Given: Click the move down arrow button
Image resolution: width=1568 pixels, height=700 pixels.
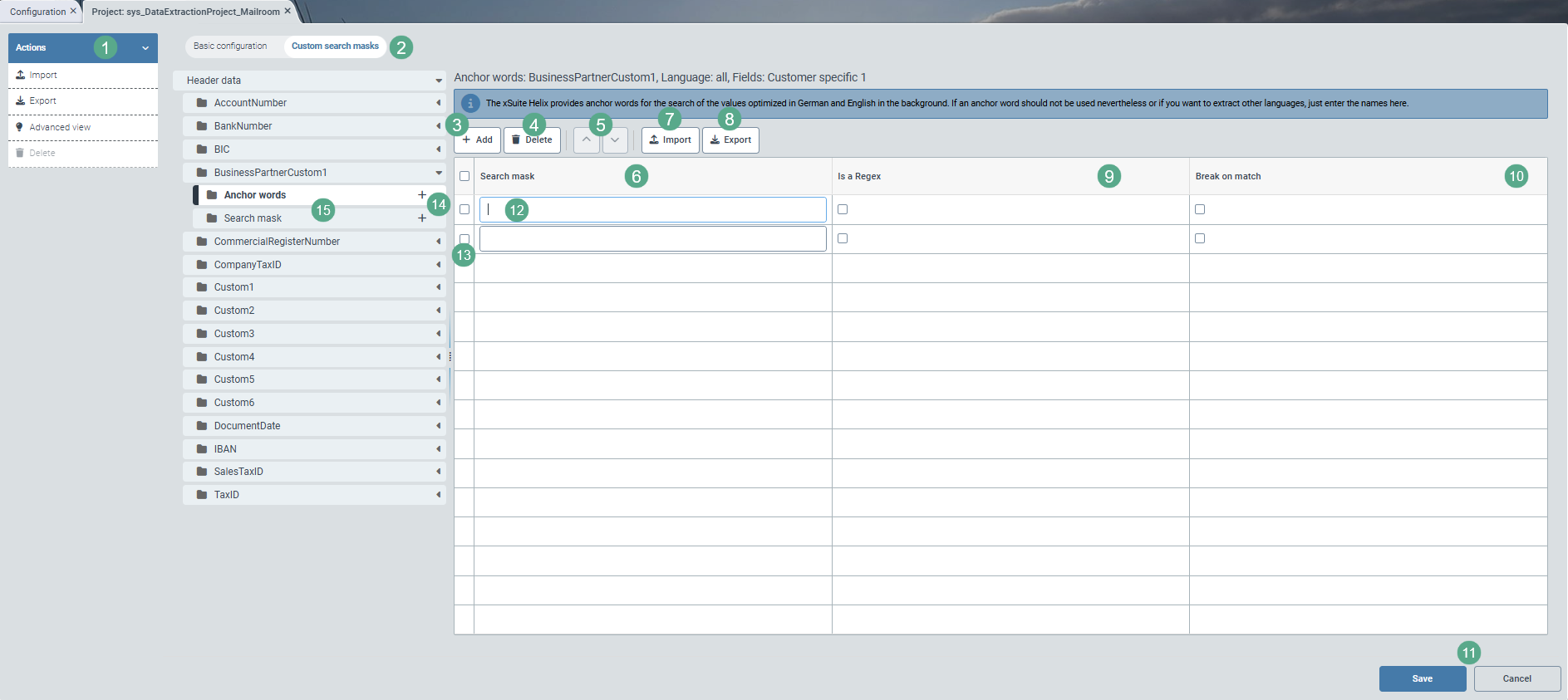Looking at the screenshot, I should (x=615, y=140).
